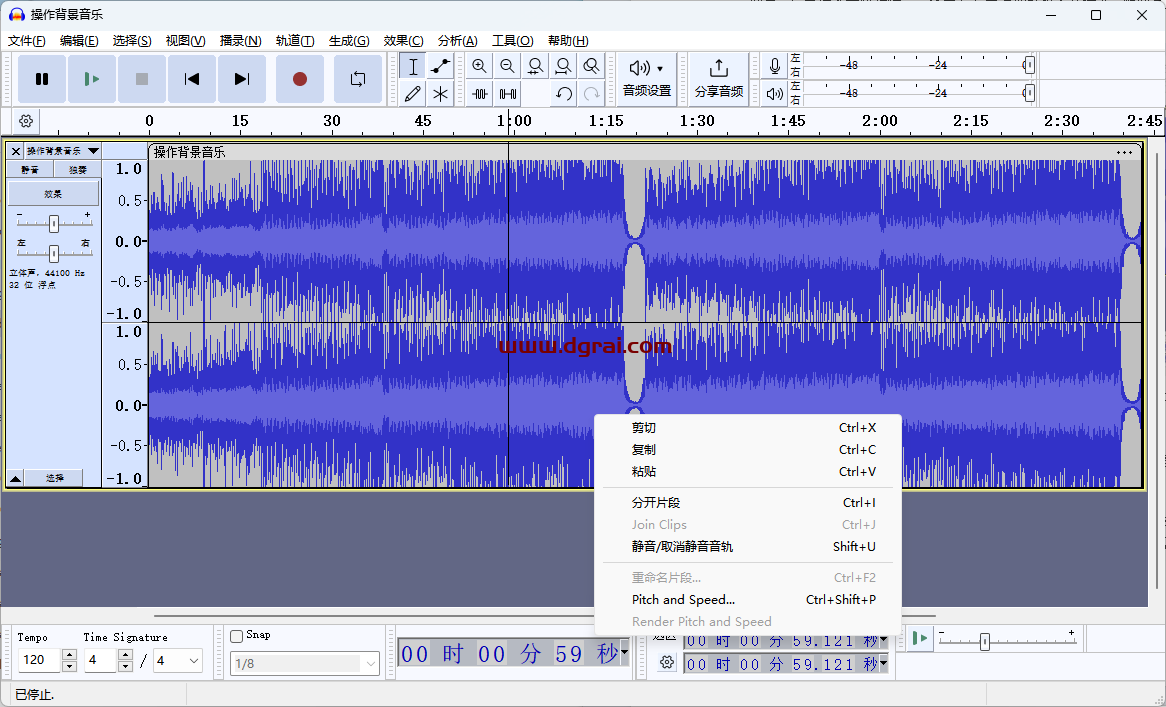Click Trim audio outside selection icon
The image size is (1166, 707).
(480, 94)
